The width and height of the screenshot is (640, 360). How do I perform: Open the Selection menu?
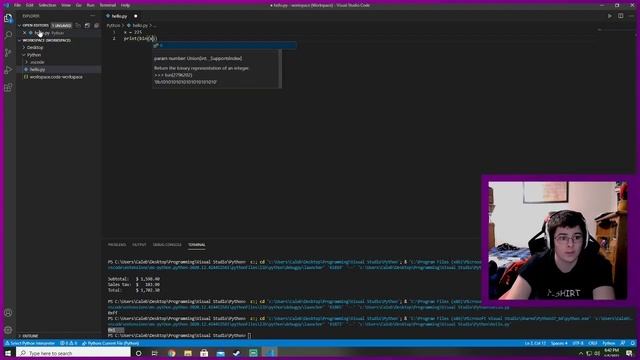click(47, 5)
